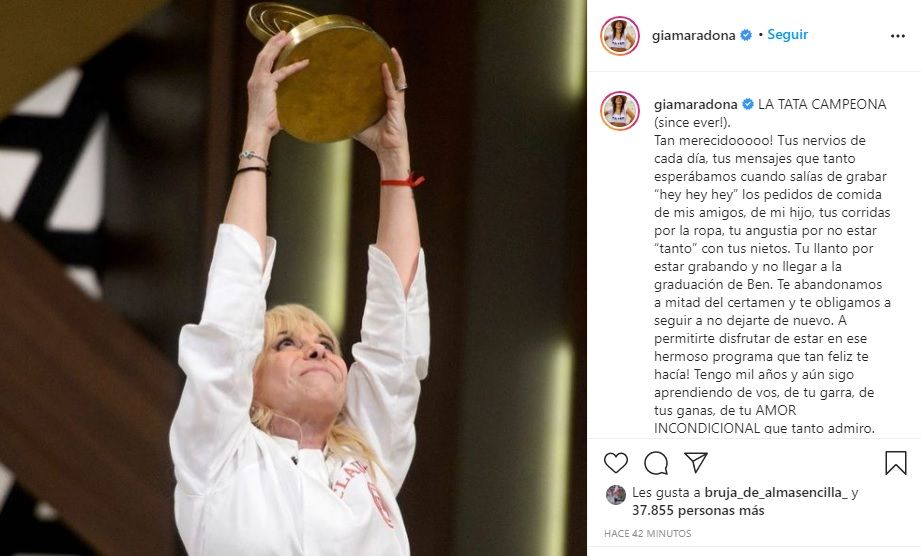The image size is (921, 556).
Task: Open giamaradona profile from header username
Action: pos(694,35)
